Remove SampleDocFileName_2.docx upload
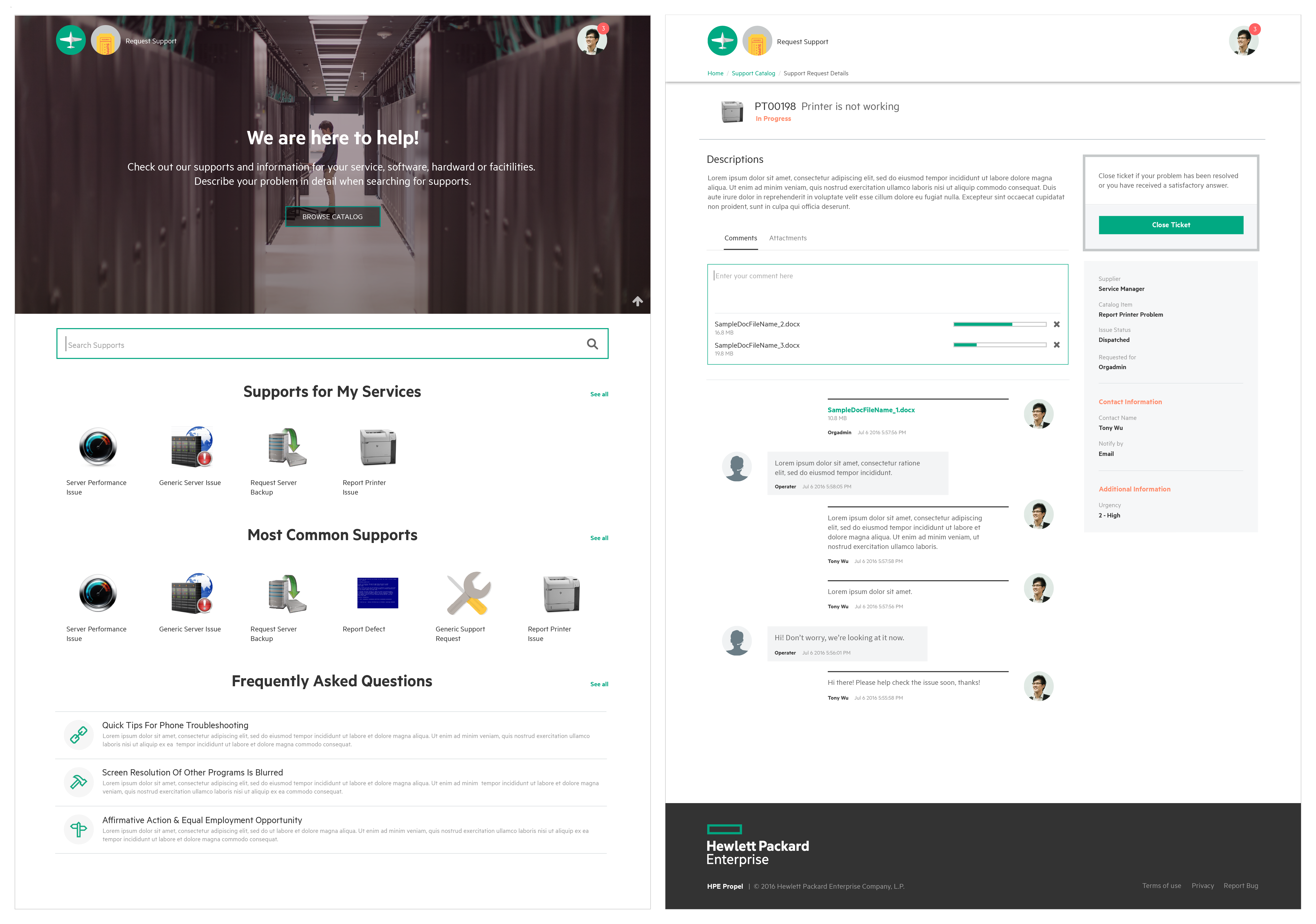 point(1056,324)
